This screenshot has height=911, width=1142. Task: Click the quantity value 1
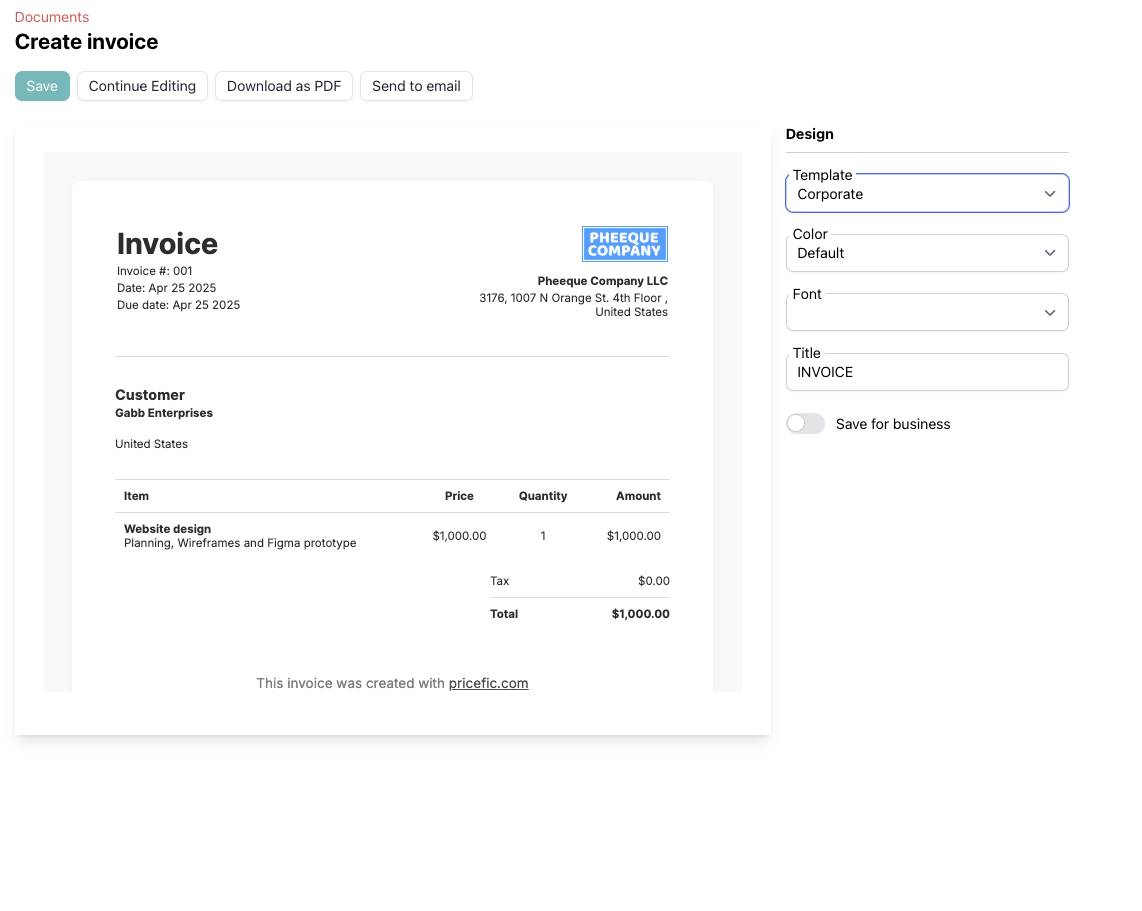pyautogui.click(x=543, y=536)
